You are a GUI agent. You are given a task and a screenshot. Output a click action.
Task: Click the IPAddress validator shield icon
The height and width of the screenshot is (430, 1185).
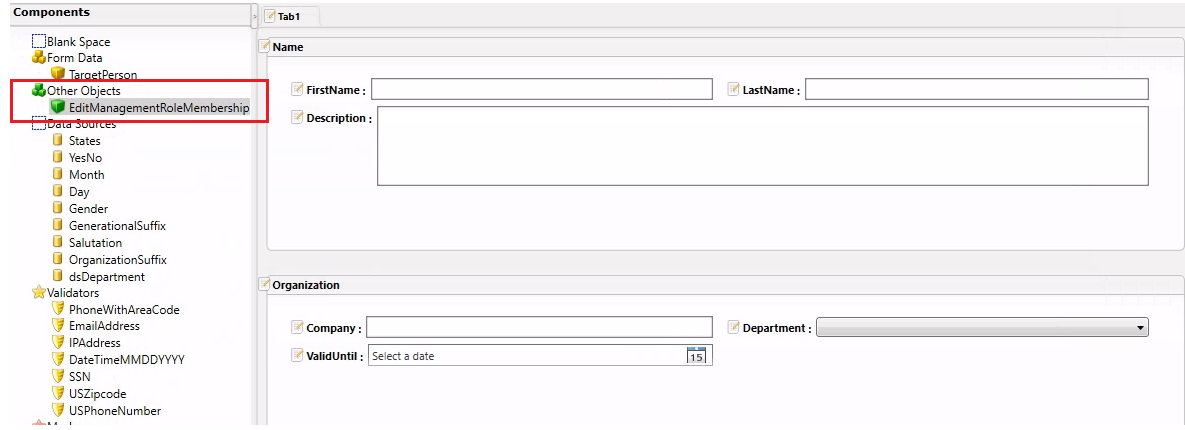coord(57,342)
